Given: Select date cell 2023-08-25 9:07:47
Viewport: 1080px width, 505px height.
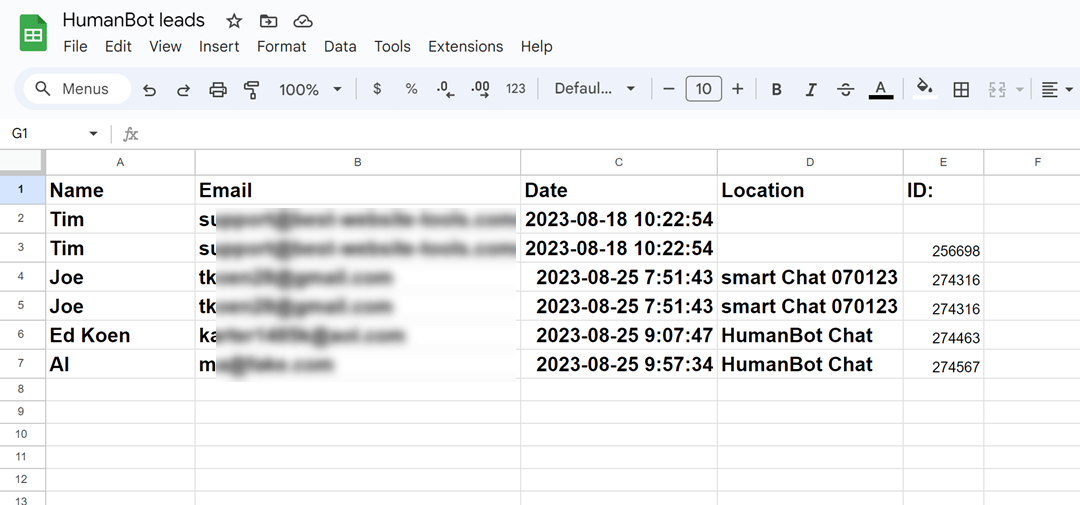Looking at the screenshot, I should (619, 335).
